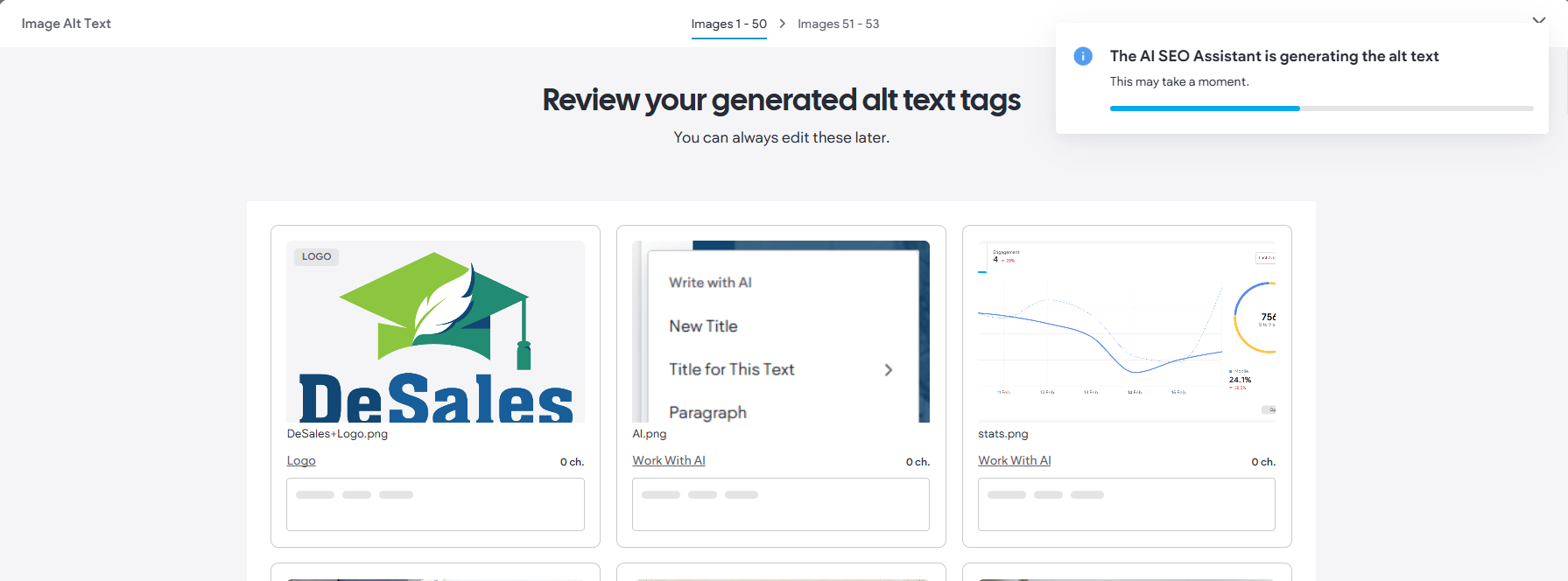
Task: Click alt text field for AI.png
Action: (781, 504)
